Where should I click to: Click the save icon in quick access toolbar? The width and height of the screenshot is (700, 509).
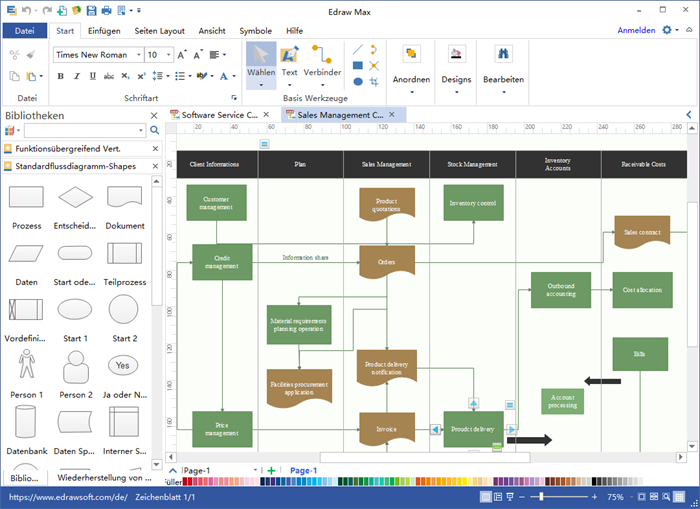pos(92,10)
